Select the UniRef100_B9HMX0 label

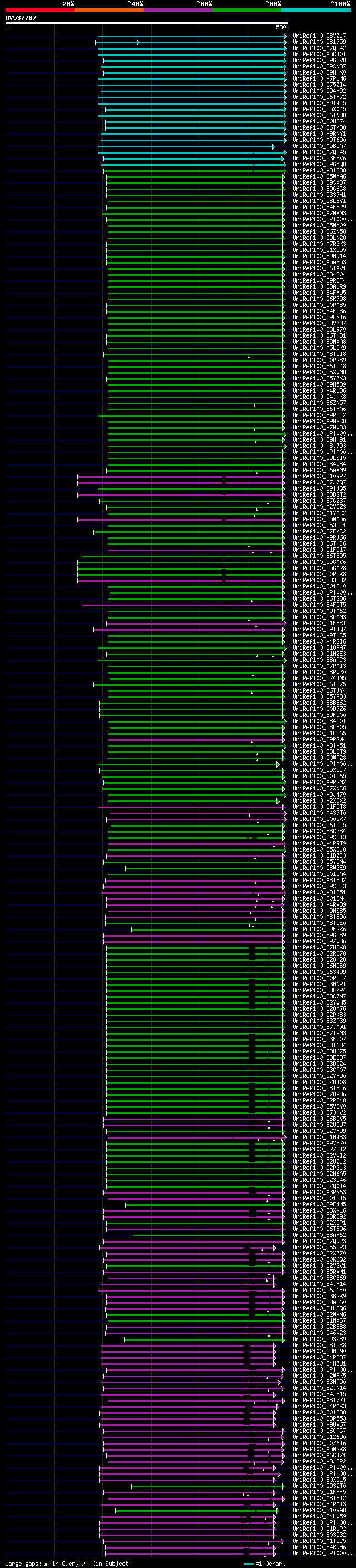[319, 72]
